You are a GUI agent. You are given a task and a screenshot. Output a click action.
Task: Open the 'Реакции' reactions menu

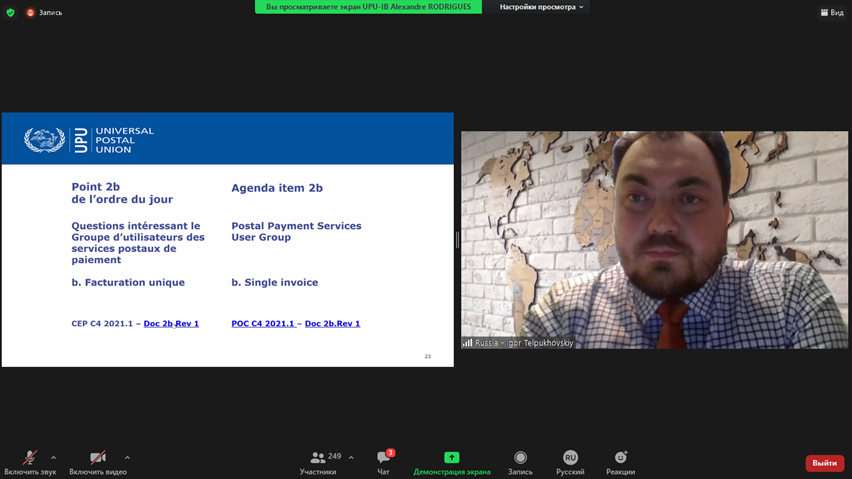(621, 463)
